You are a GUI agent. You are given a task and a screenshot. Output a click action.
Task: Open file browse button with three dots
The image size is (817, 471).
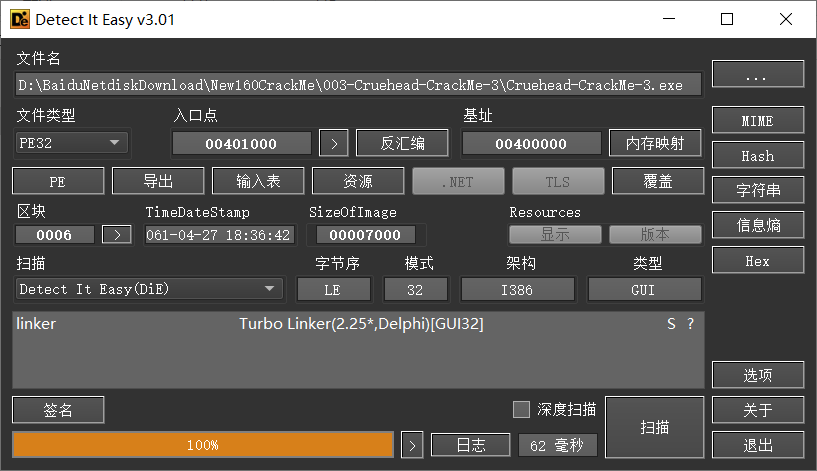click(x=758, y=74)
